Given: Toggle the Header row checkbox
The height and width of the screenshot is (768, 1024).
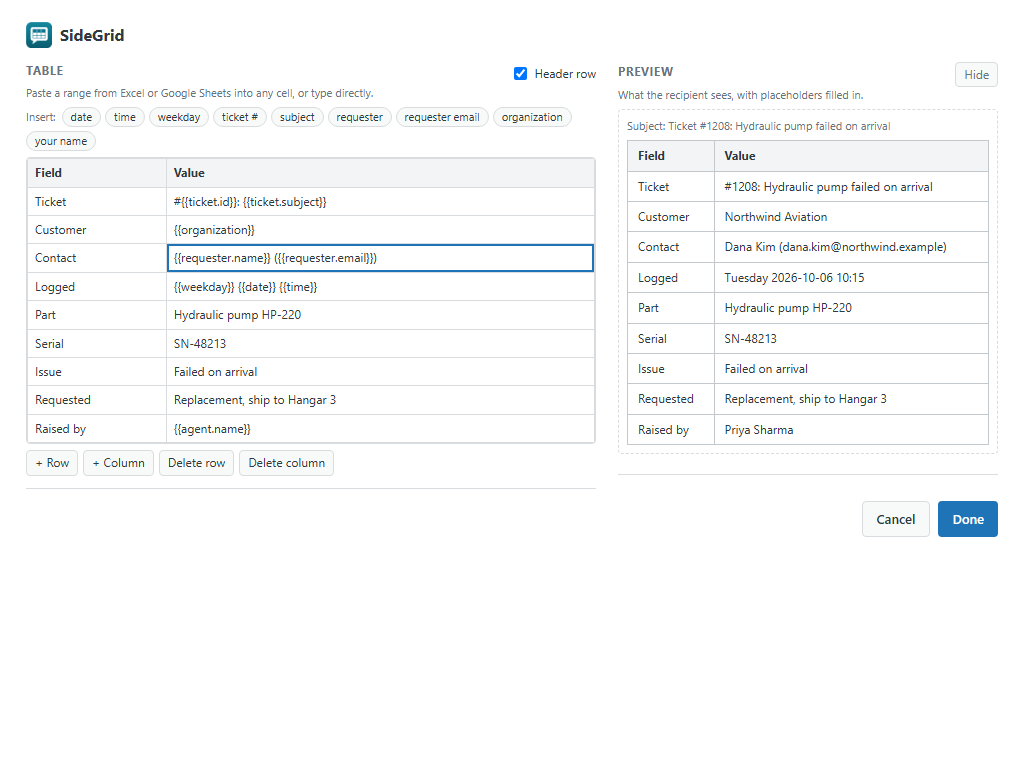Looking at the screenshot, I should coord(520,73).
